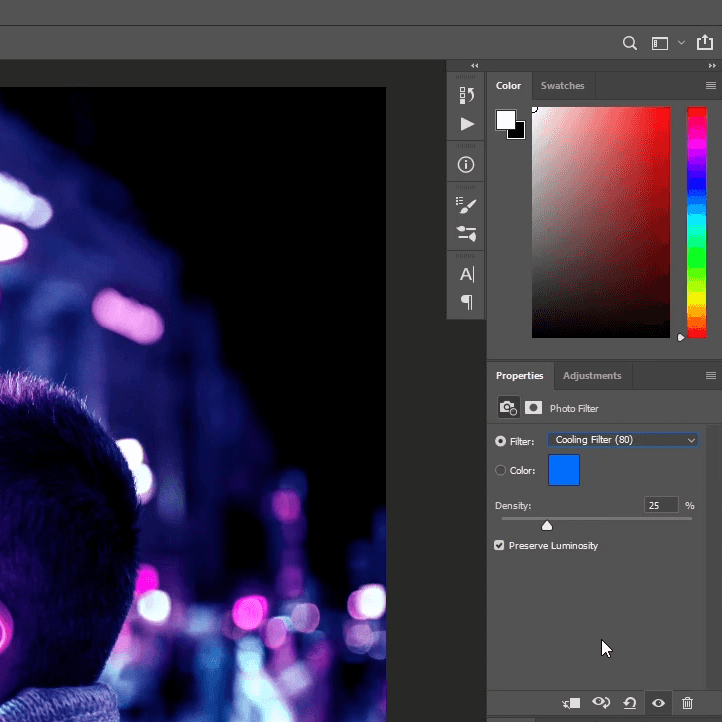722x722 pixels.
Task: Open the Actions panel play icon
Action: pos(467,124)
